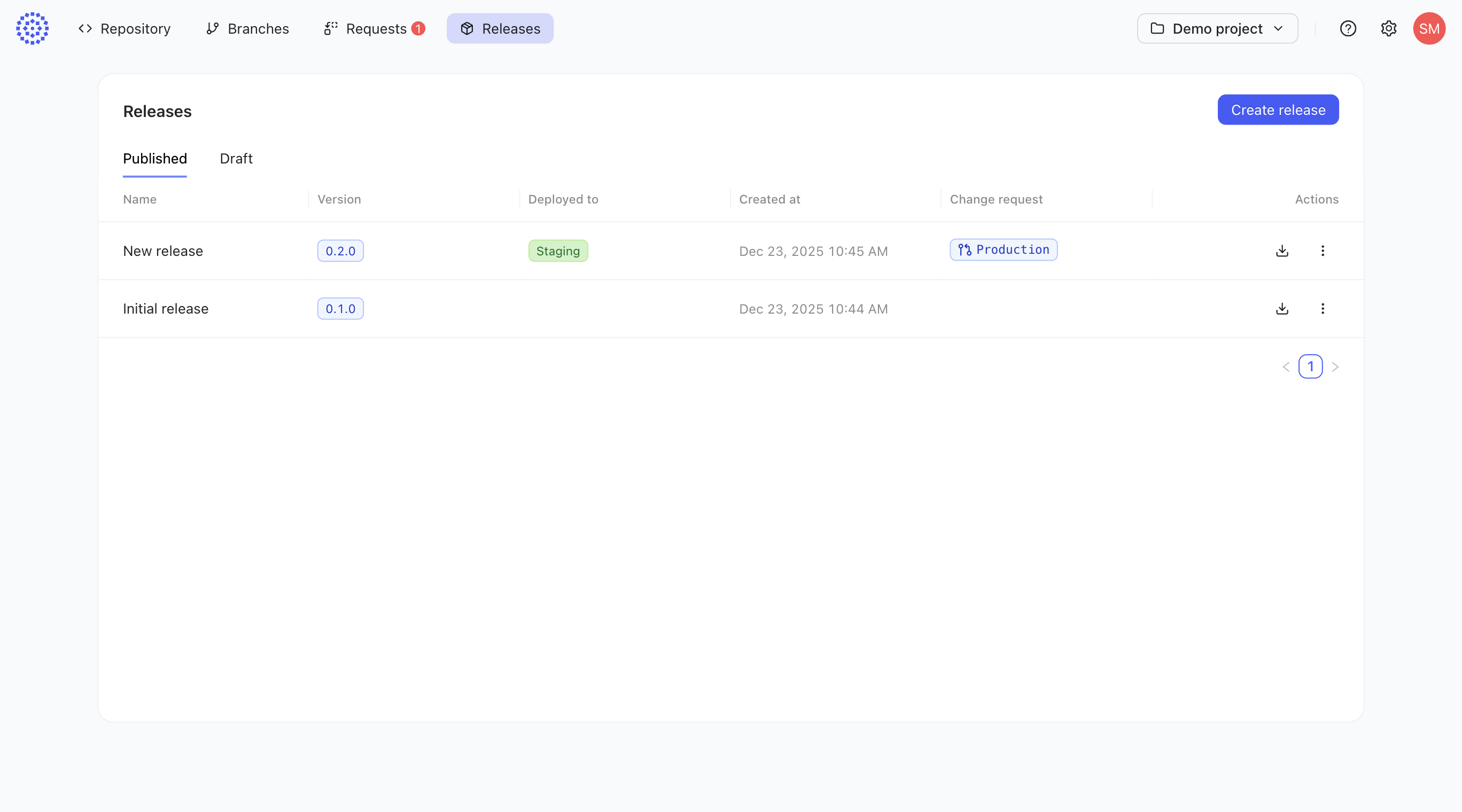Click the app logo icon
1462x812 pixels.
click(33, 28)
